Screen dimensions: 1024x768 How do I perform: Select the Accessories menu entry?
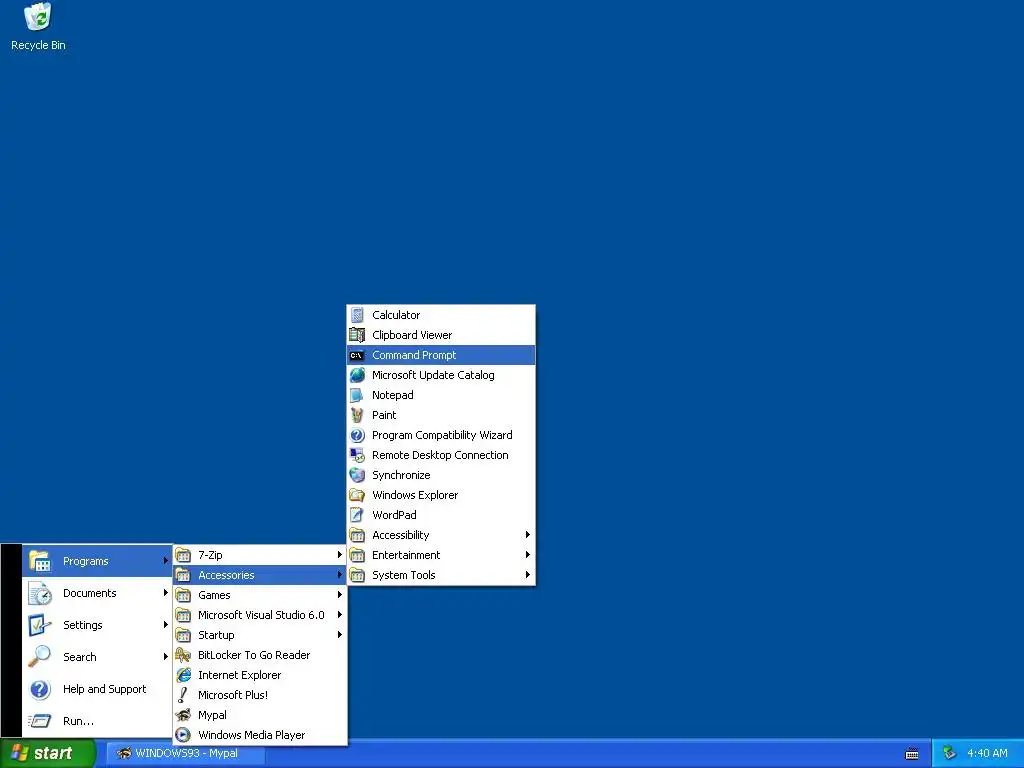tap(260, 575)
